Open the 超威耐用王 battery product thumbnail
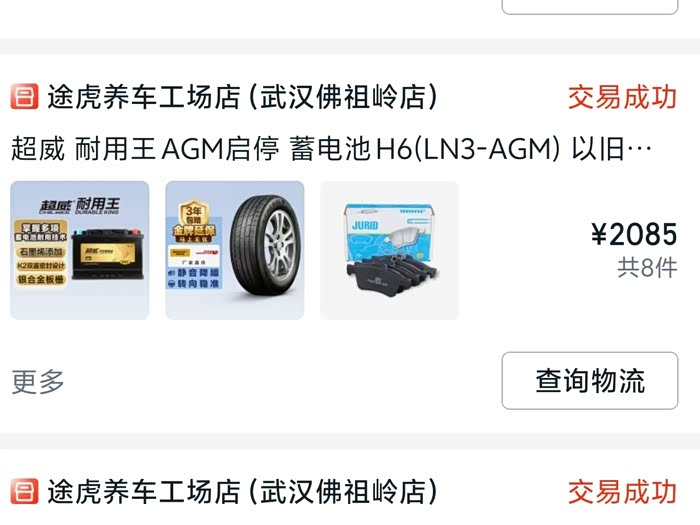The height and width of the screenshot is (525, 700). click(79, 250)
